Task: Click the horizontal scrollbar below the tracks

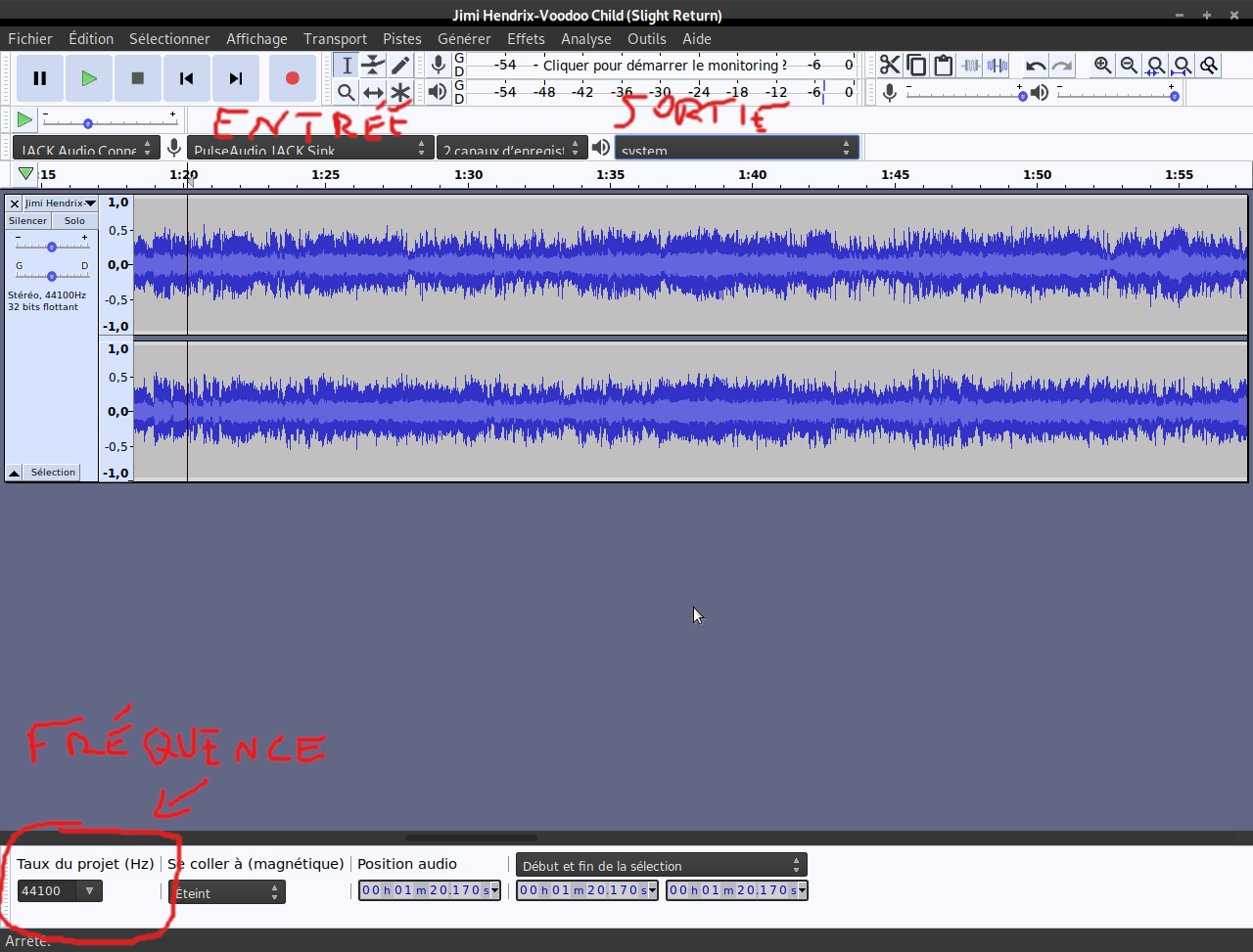Action: pos(471,838)
